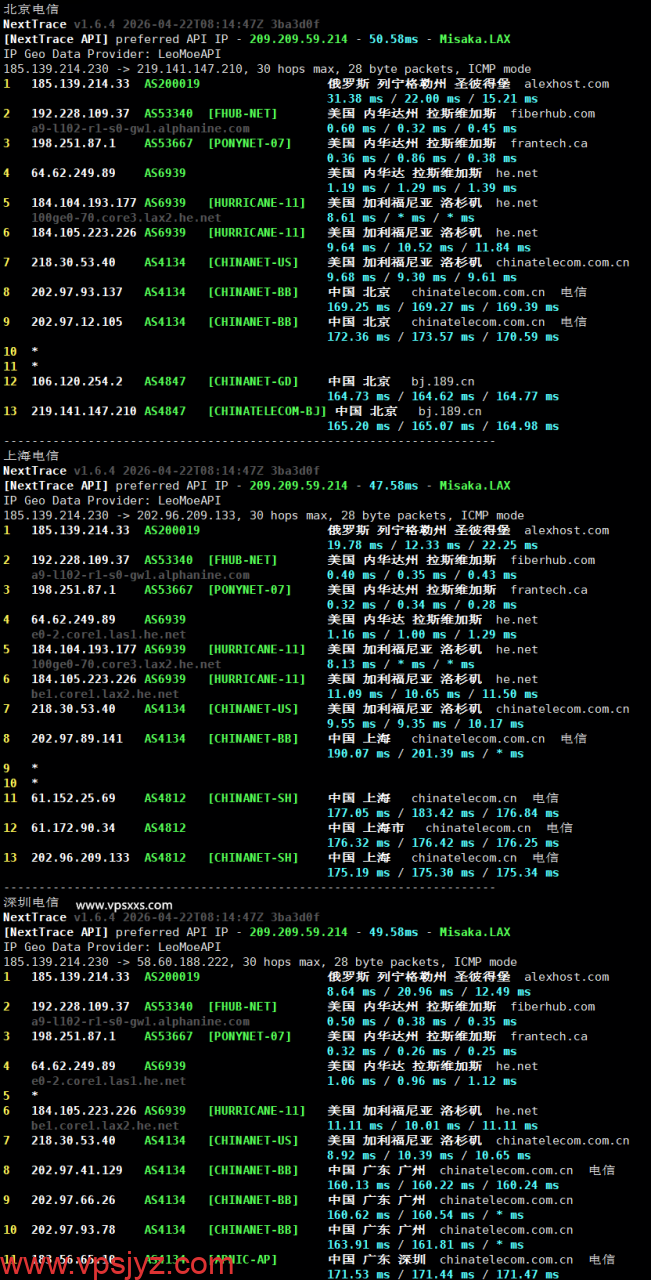651x1280 pixels.
Task: Click the 北京电信 section heading
Action: (31, 9)
